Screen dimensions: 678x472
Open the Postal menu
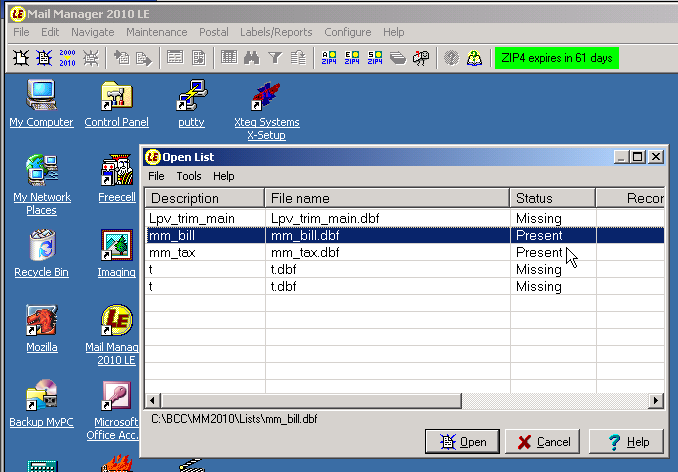coord(214,32)
